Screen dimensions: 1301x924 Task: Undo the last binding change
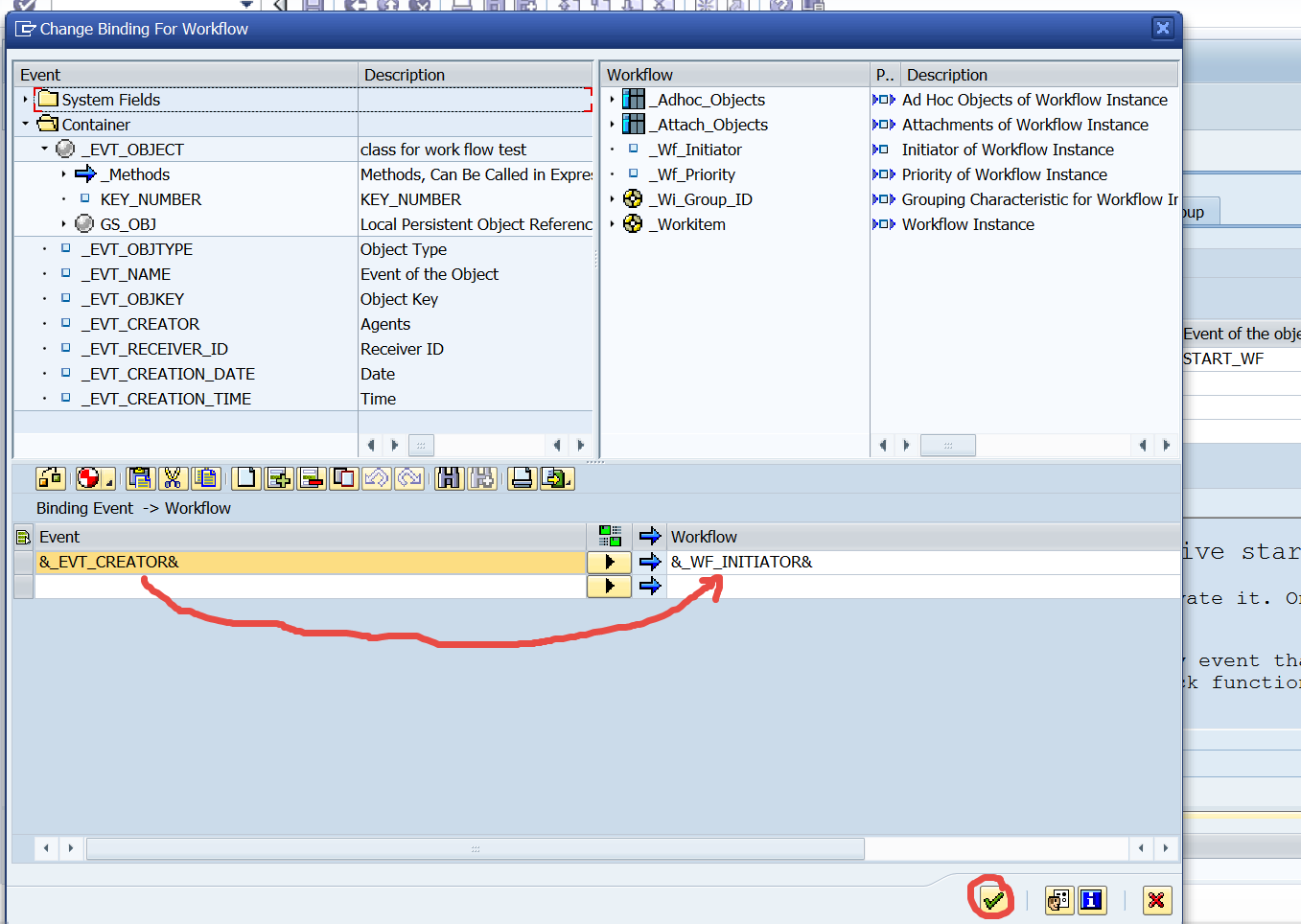[x=378, y=478]
